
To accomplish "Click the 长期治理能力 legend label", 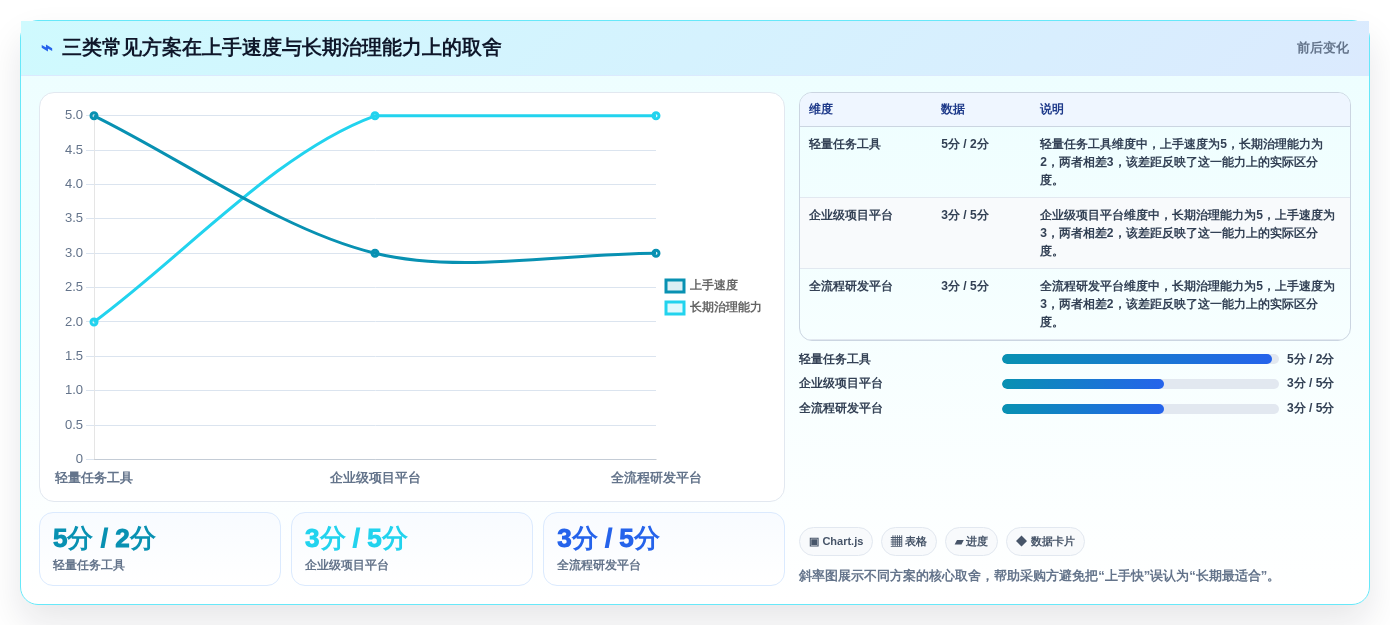I will pos(726,308).
